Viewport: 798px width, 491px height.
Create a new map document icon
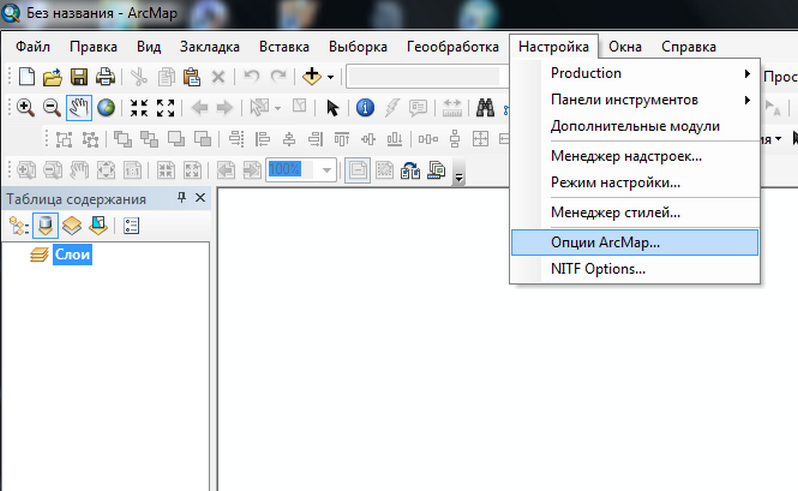click(x=26, y=77)
